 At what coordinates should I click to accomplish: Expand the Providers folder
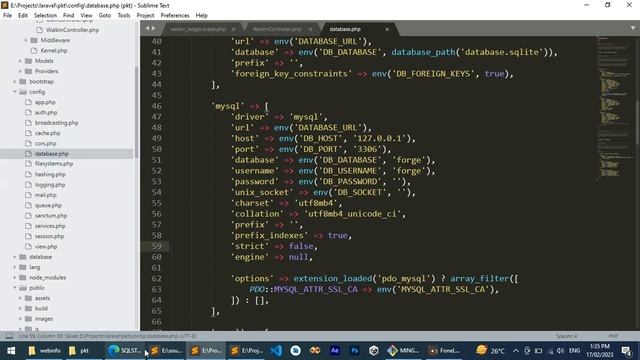[20, 71]
